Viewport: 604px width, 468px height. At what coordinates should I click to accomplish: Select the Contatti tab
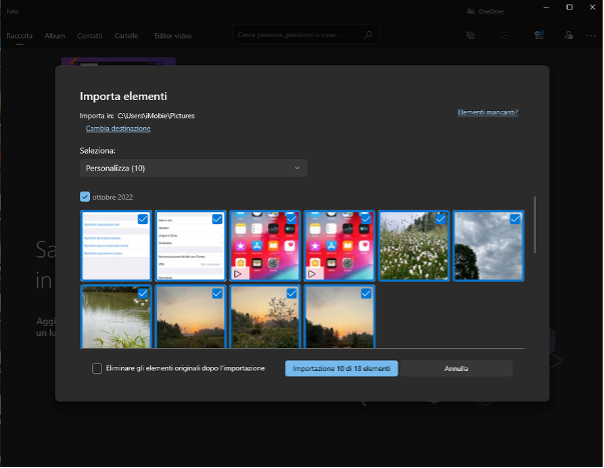[89, 35]
